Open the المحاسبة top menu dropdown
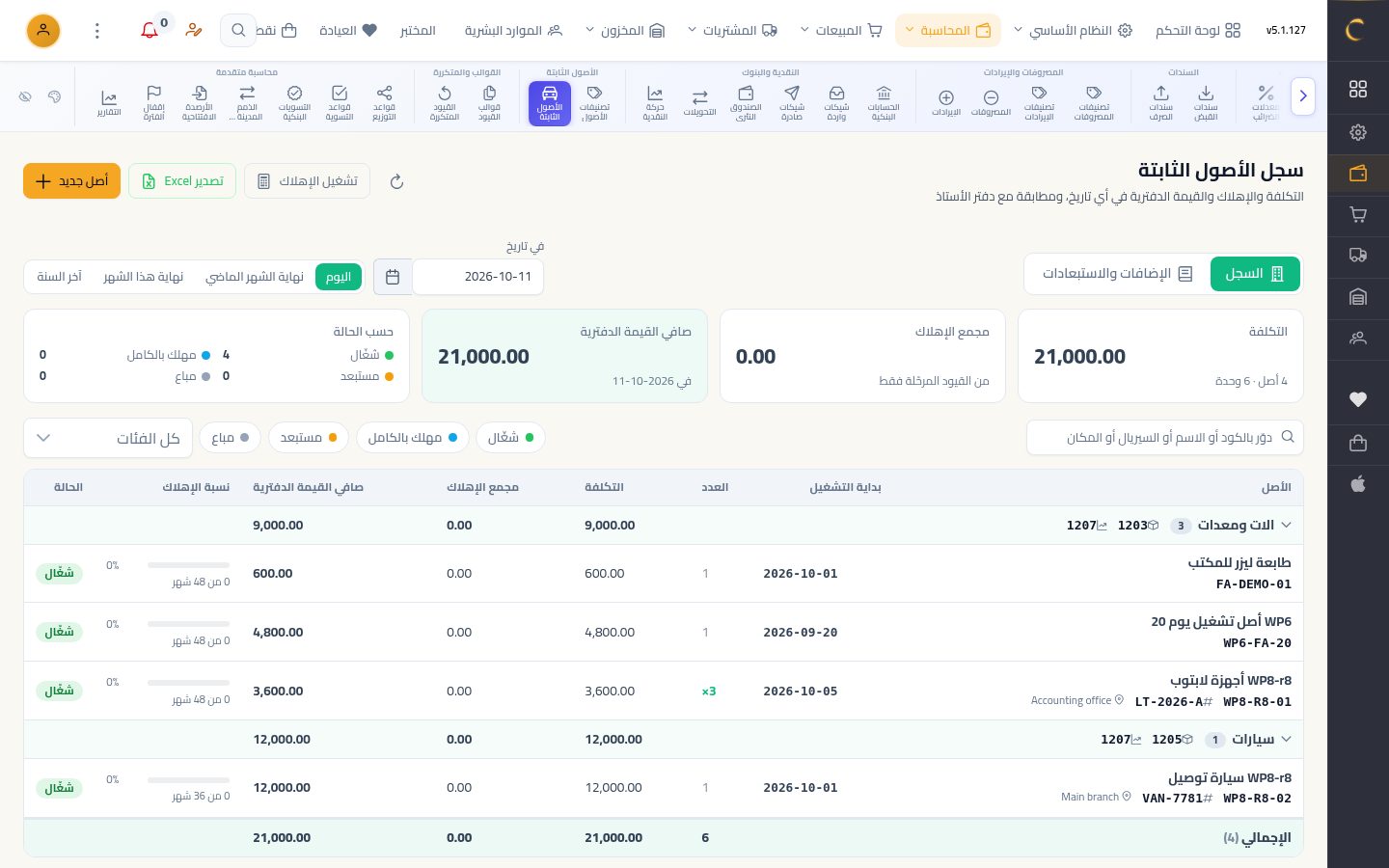Image resolution: width=1389 pixels, height=868 pixels. (947, 31)
